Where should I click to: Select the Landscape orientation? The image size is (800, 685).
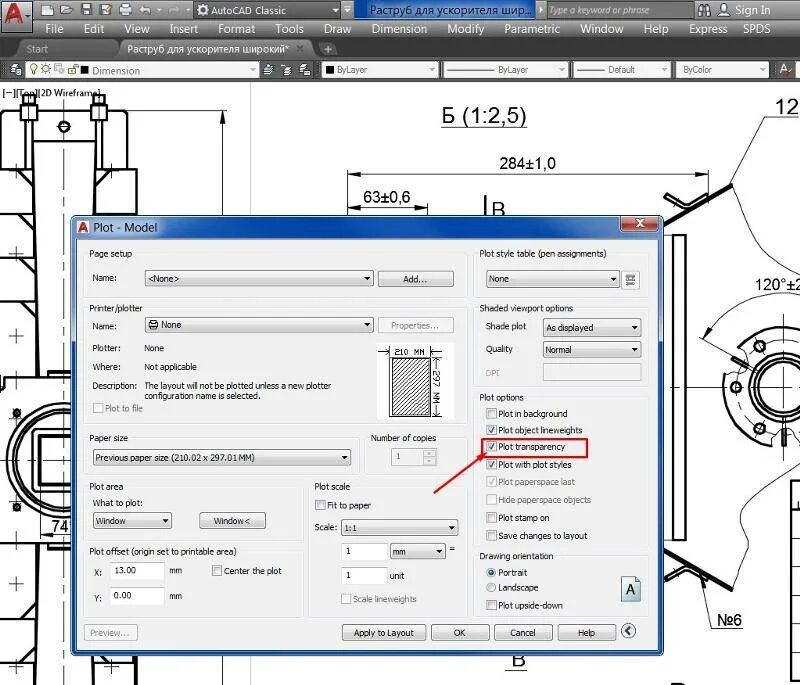pyautogui.click(x=491, y=588)
